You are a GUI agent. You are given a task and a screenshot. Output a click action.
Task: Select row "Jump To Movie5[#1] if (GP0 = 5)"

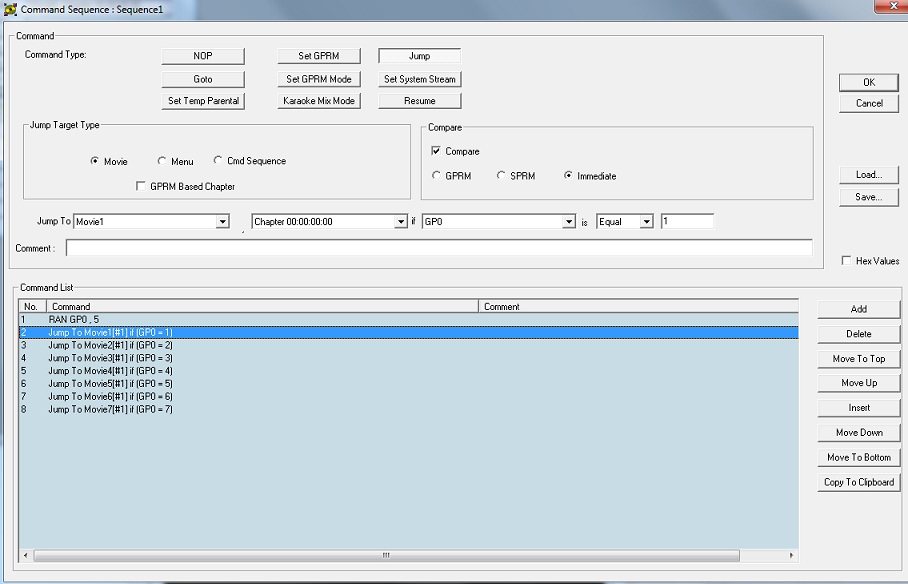[408, 384]
